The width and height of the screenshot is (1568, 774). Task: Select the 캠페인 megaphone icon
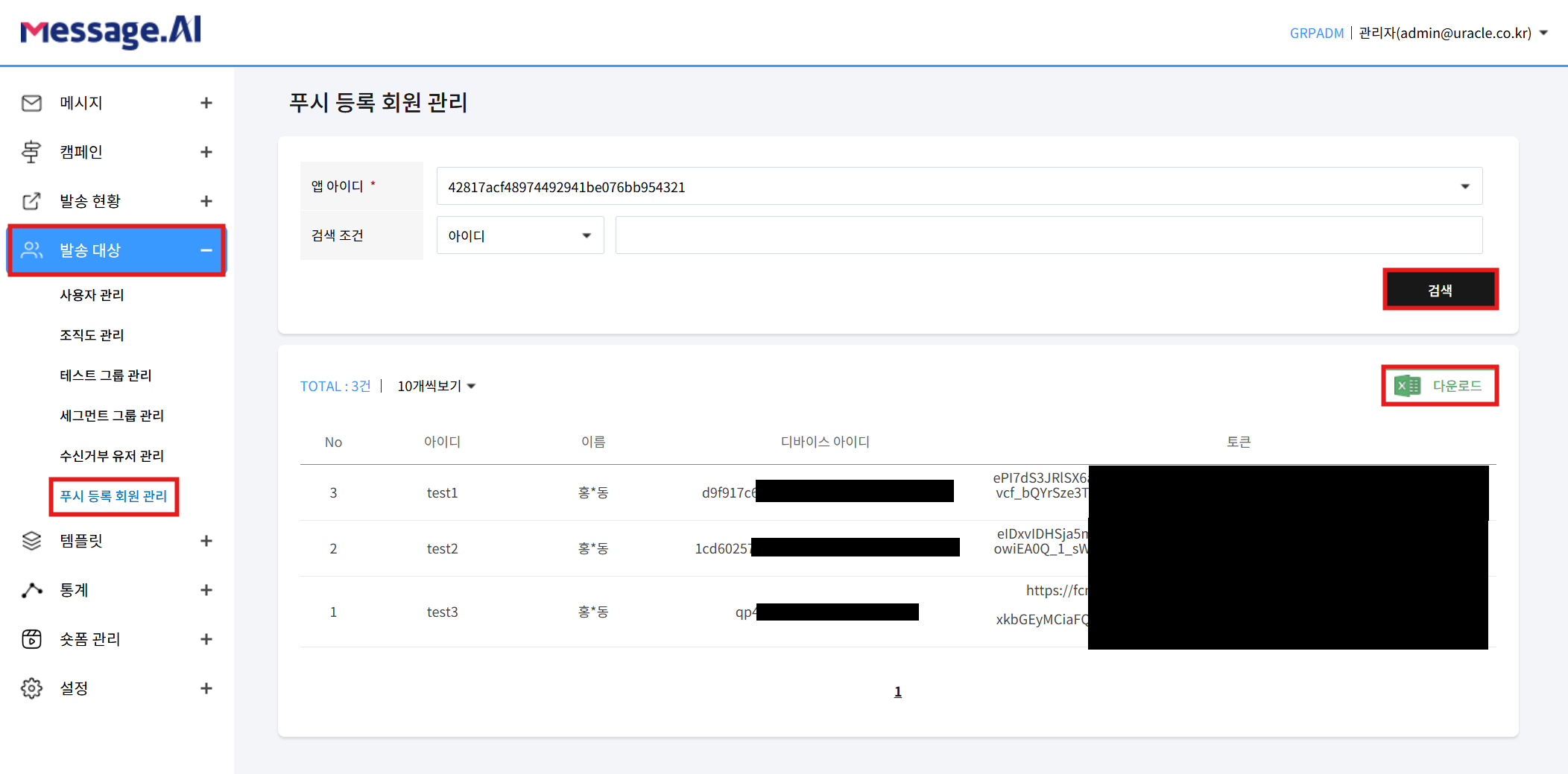31,151
